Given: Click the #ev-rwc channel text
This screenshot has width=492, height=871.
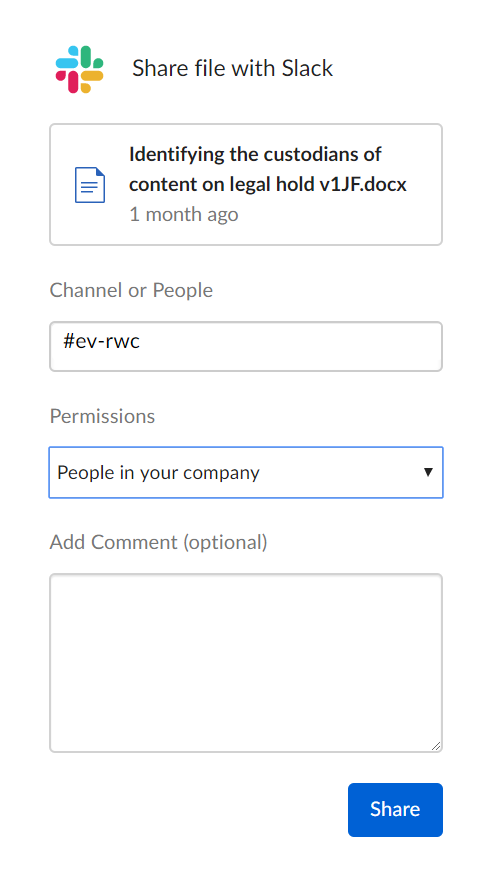Looking at the screenshot, I should point(101,341).
